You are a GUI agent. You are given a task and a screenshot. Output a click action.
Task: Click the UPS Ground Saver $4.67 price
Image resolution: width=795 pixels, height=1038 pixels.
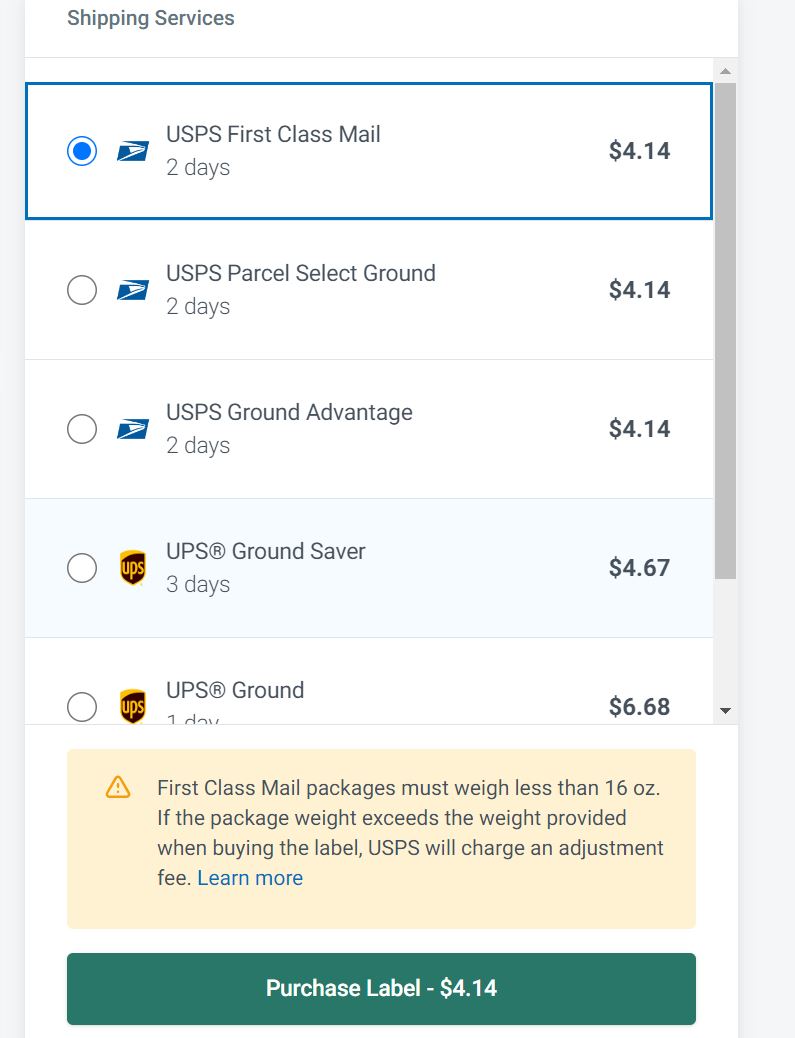coord(639,568)
